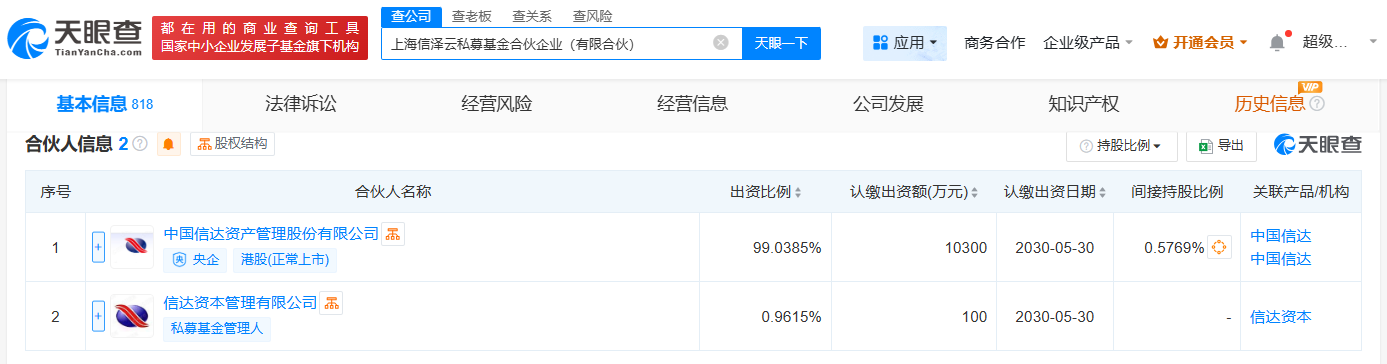Sort by 认缴出资日期 column
The image size is (1387, 364).
point(1101,192)
